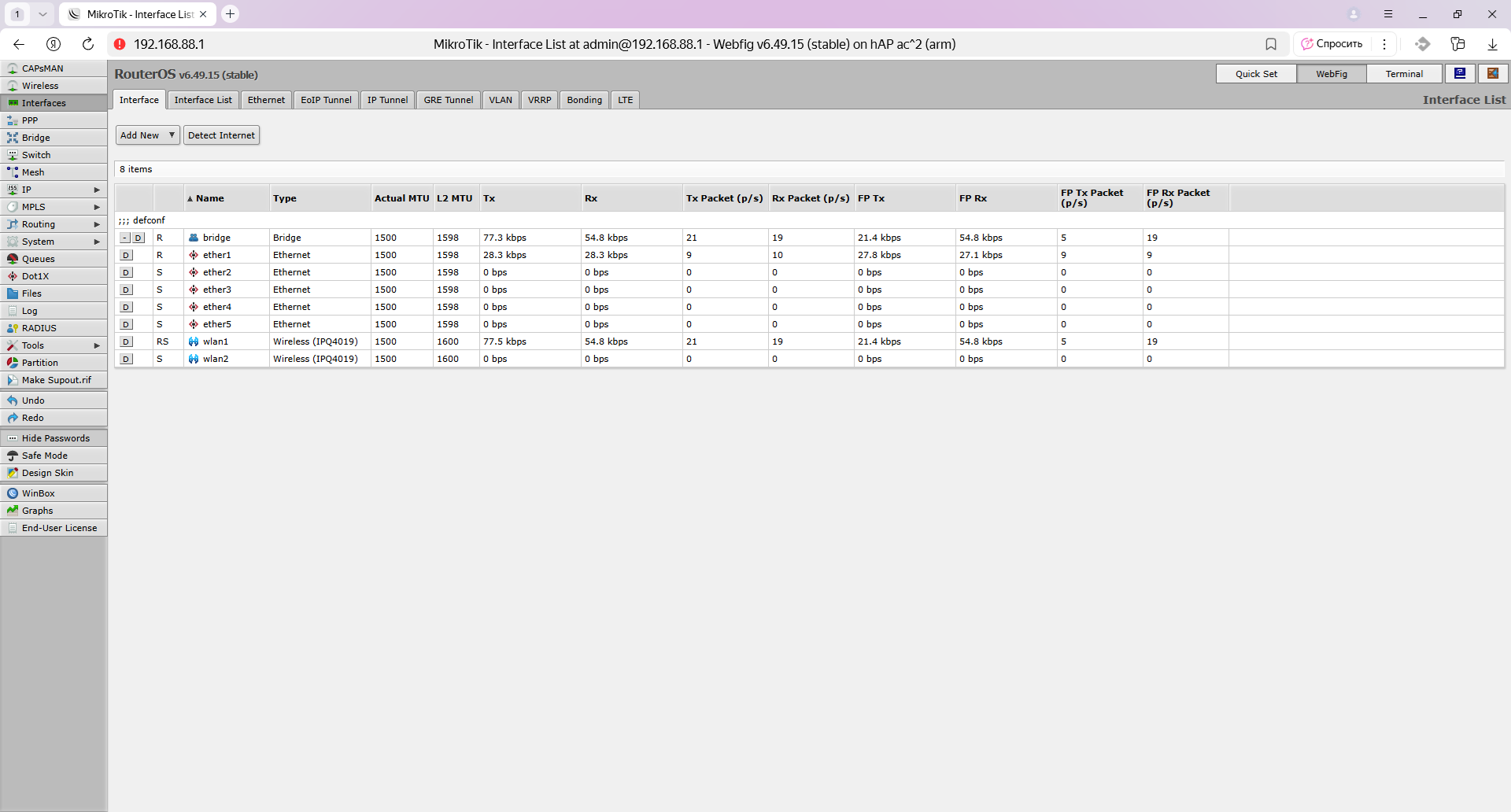Switch to the Ethernet tab
Image resolution: width=1511 pixels, height=812 pixels.
pyautogui.click(x=266, y=100)
